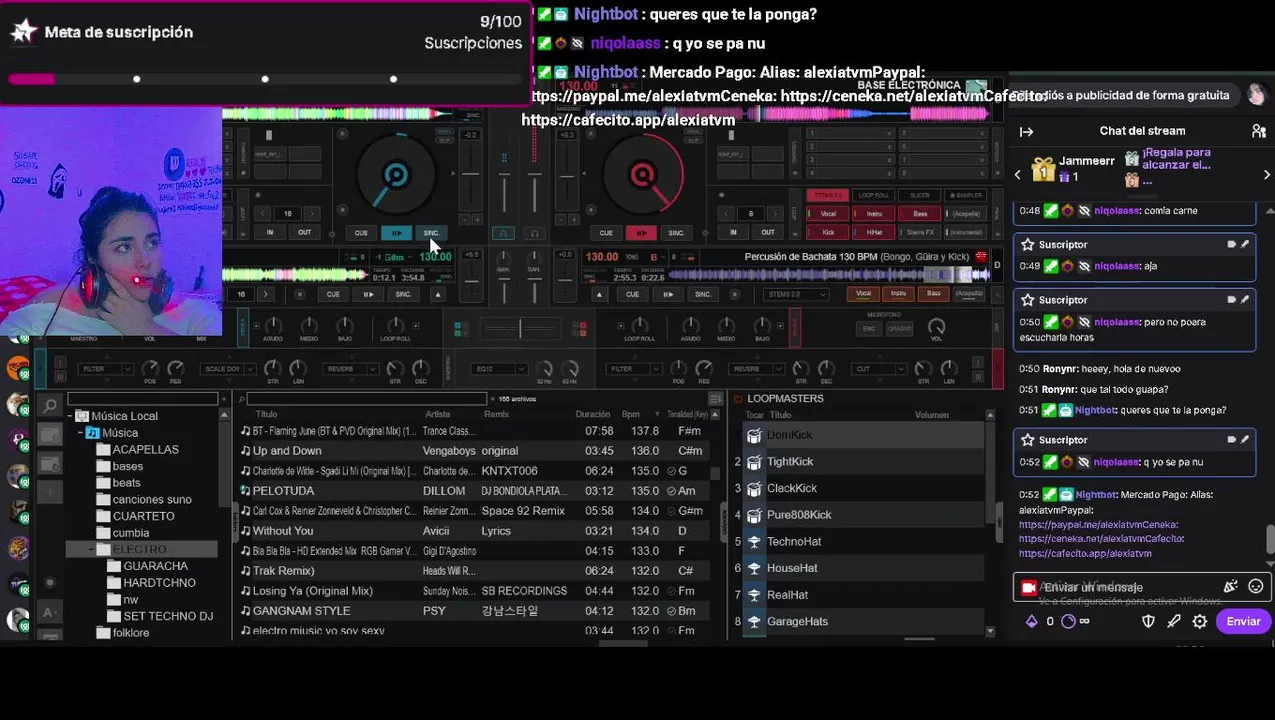This screenshot has height=720, width=1275.
Task: Sort the track list by Duración column
Action: (592, 414)
